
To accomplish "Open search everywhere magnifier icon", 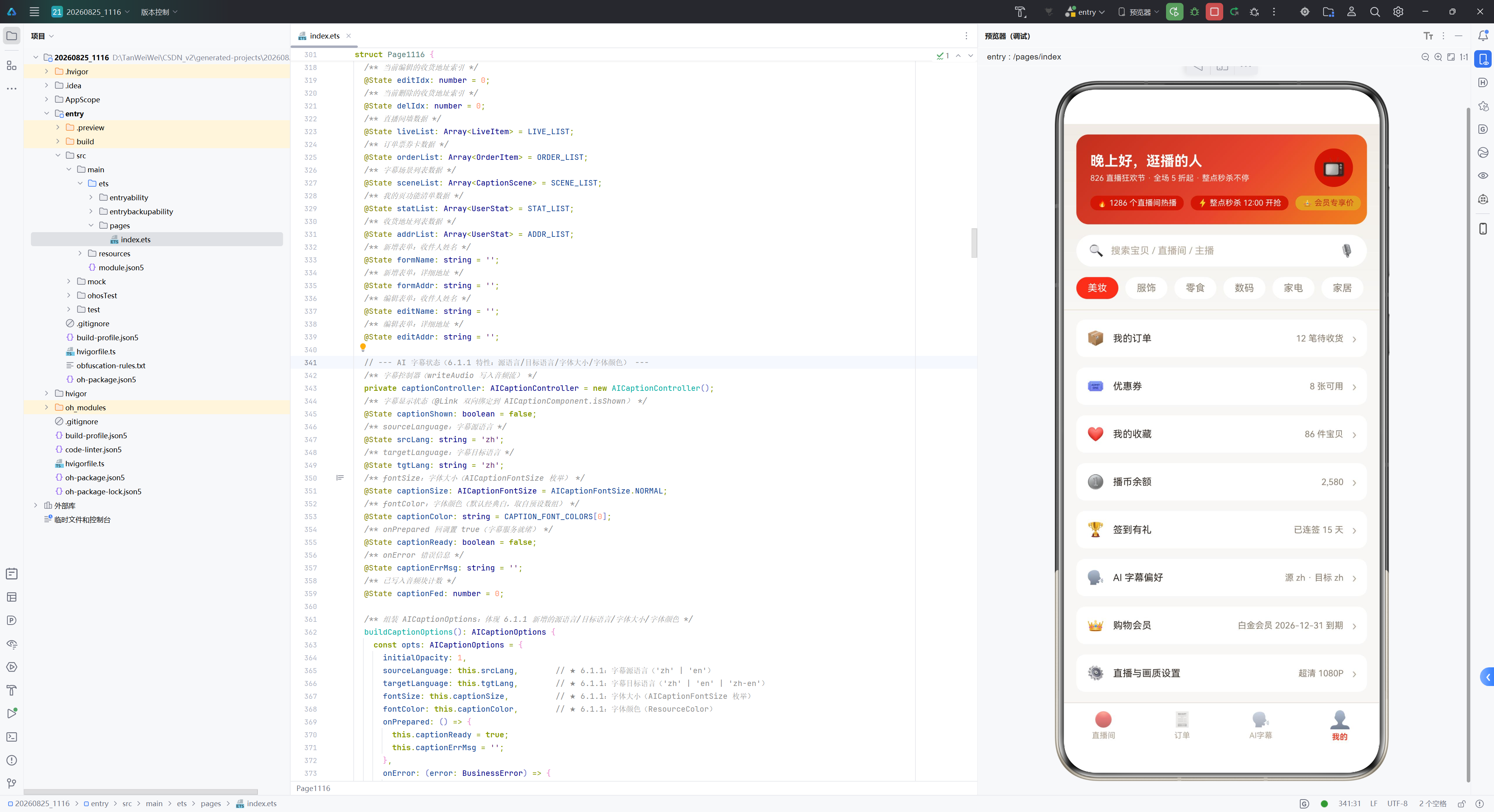I will point(1375,12).
